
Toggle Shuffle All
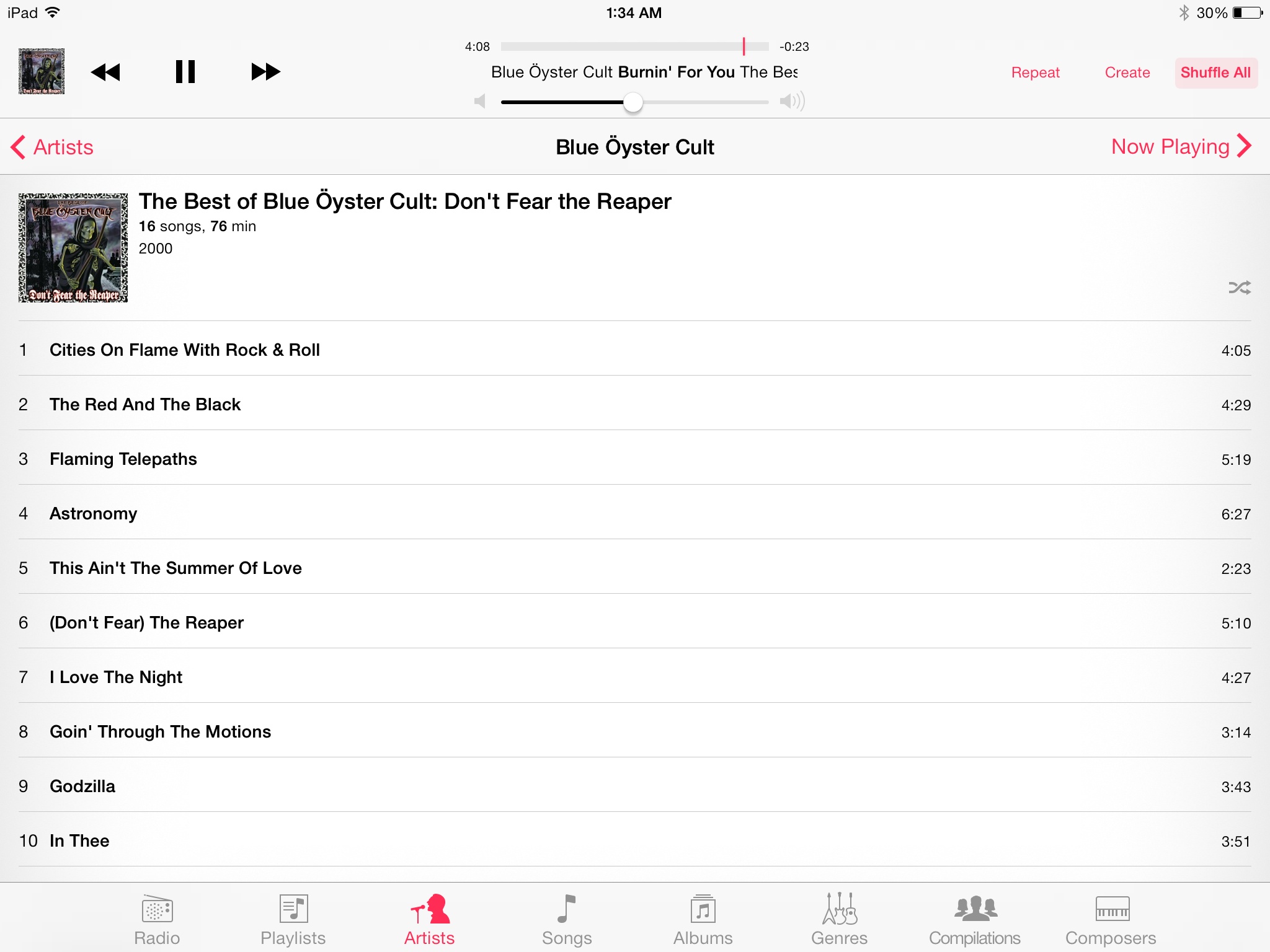point(1215,73)
